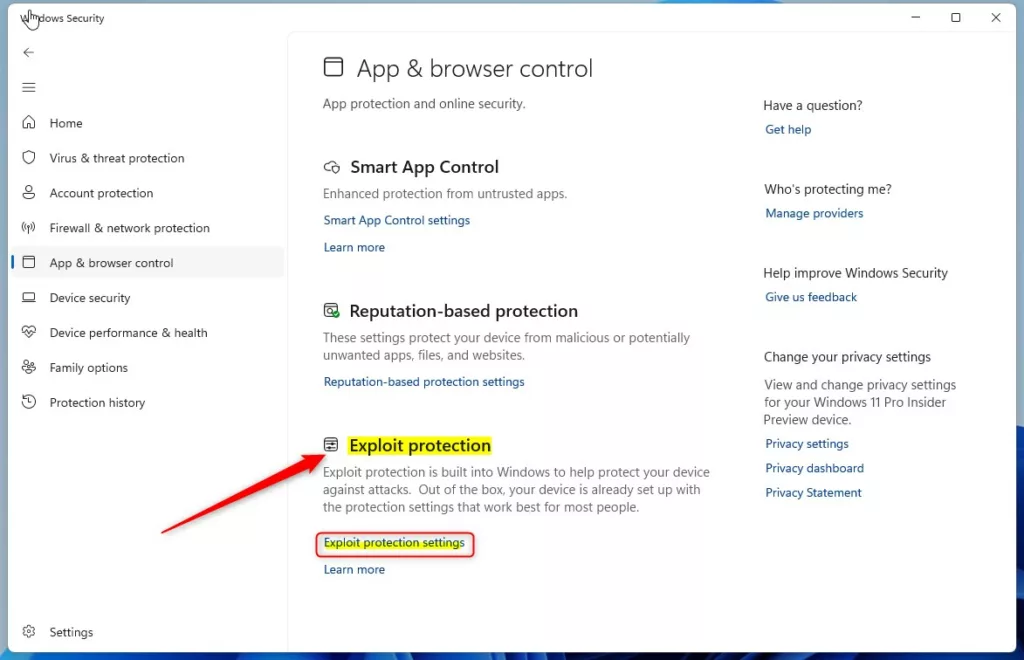Click Learn more under Smart App Control

click(354, 247)
